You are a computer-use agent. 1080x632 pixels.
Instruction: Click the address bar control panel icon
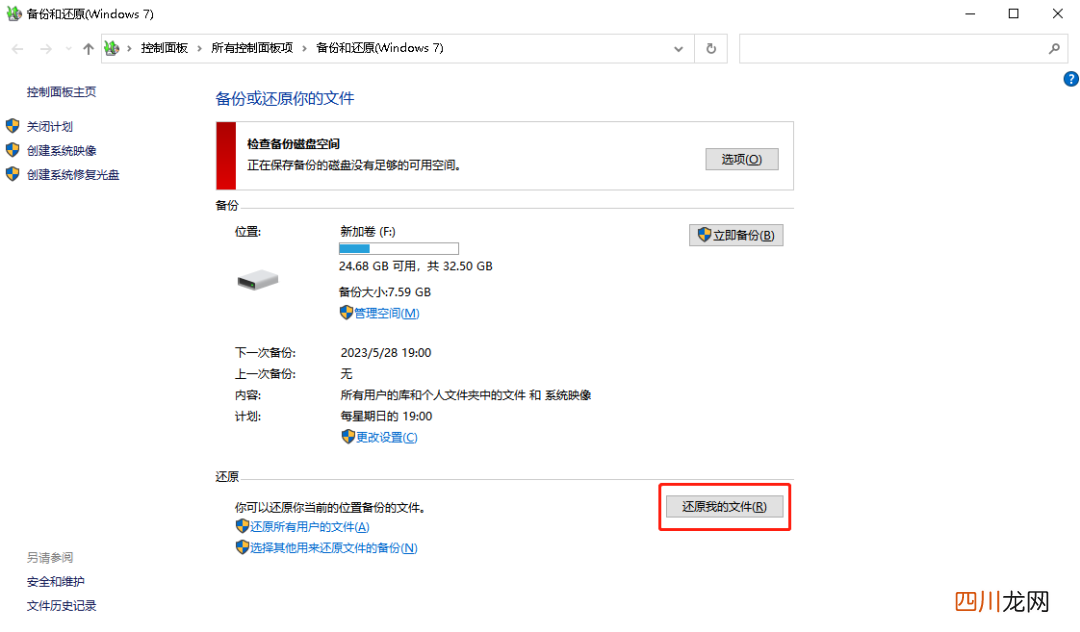click(x=112, y=48)
